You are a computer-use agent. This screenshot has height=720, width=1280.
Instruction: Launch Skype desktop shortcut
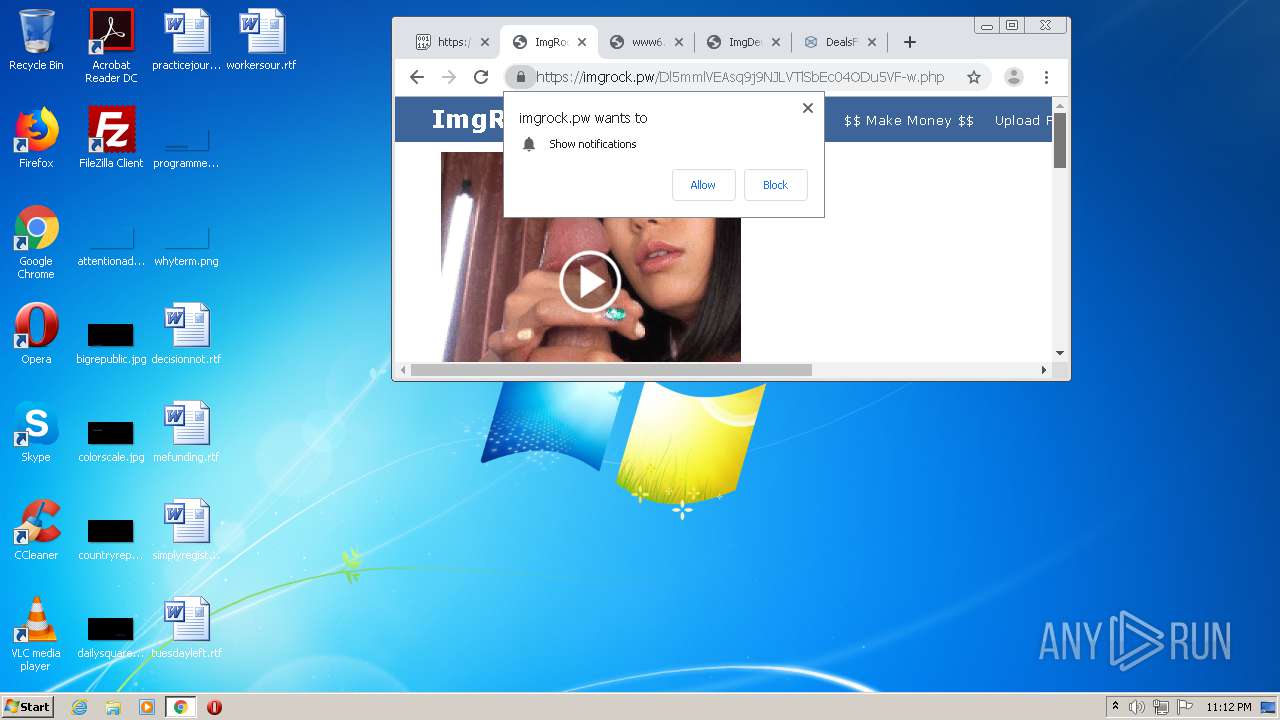tap(36, 432)
